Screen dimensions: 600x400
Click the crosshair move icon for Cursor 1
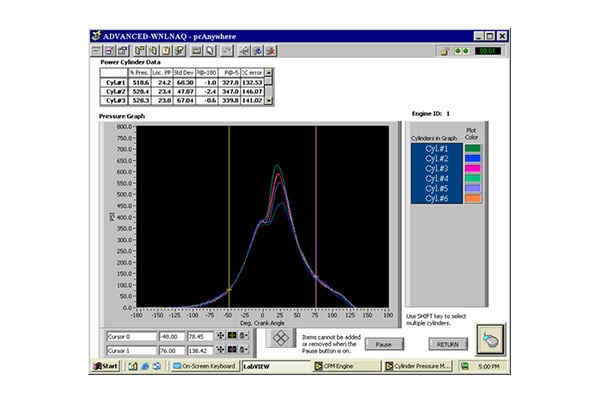(220, 349)
